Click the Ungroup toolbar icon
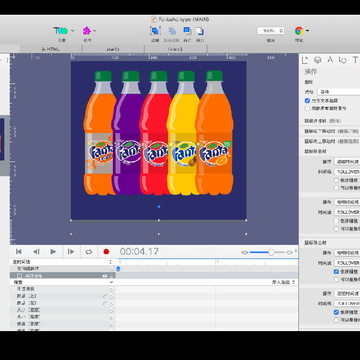The width and height of the screenshot is (360, 360). point(172,31)
